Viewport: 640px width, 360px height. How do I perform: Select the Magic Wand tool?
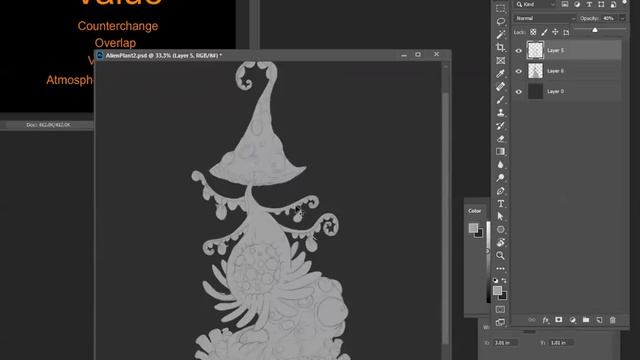tap(500, 34)
